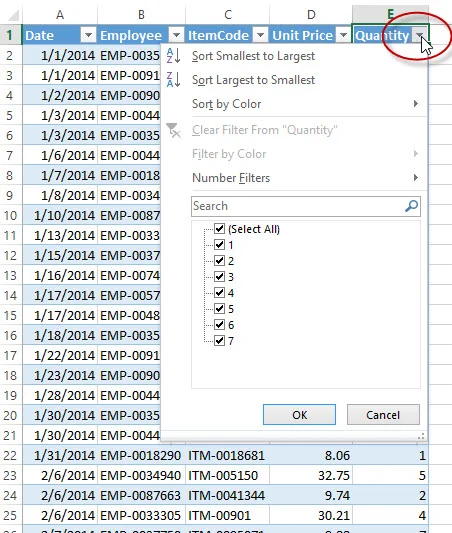
Task: Click unit price cell 30.21
Action: (x=311, y=515)
